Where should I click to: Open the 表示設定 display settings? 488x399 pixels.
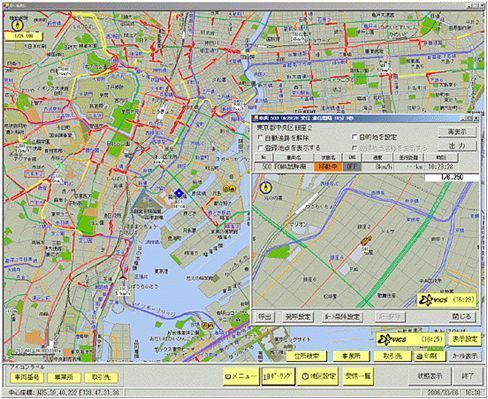pos(465,339)
